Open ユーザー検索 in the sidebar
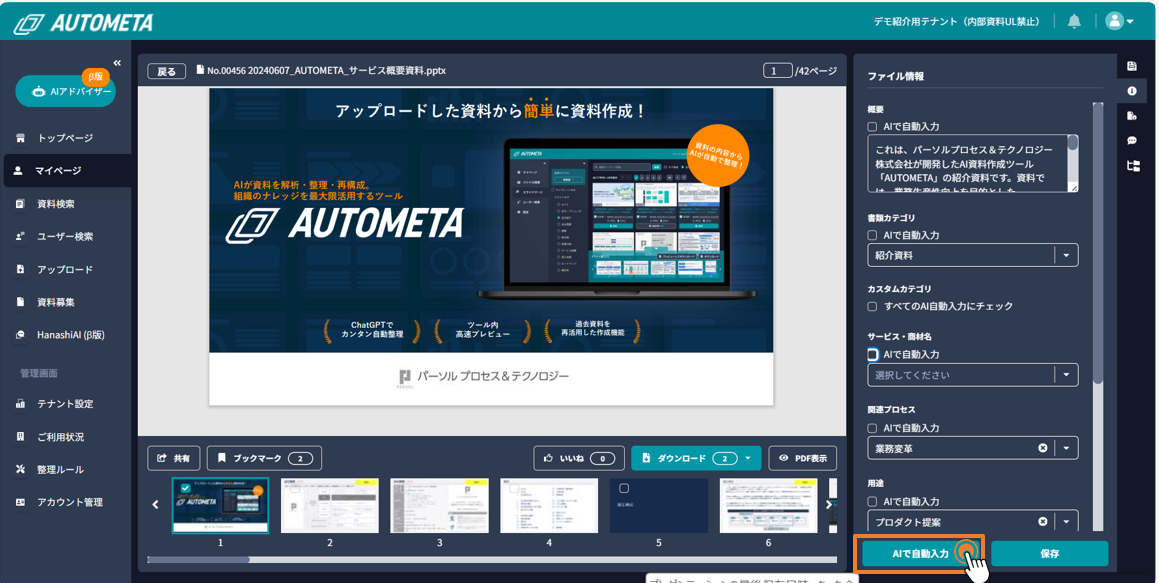1159x583 pixels. coord(66,236)
